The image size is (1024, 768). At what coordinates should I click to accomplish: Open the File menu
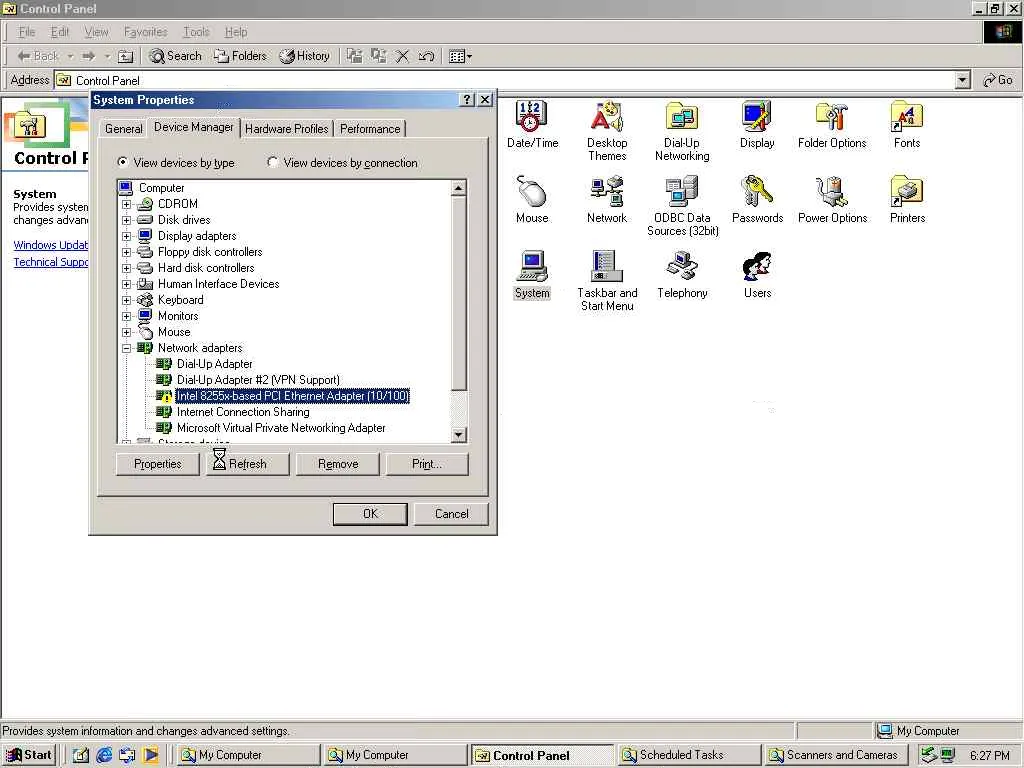click(x=27, y=32)
